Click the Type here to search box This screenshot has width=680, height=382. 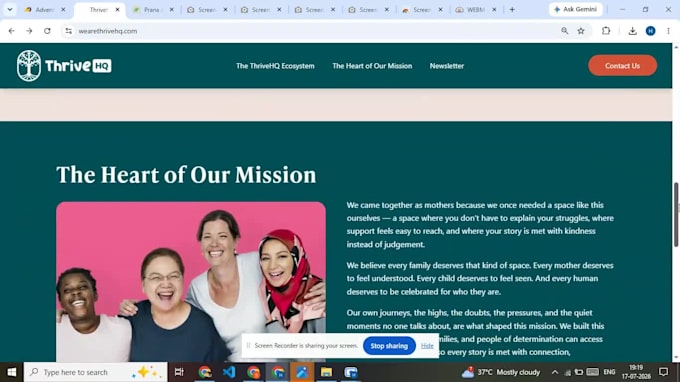[x=95, y=372]
